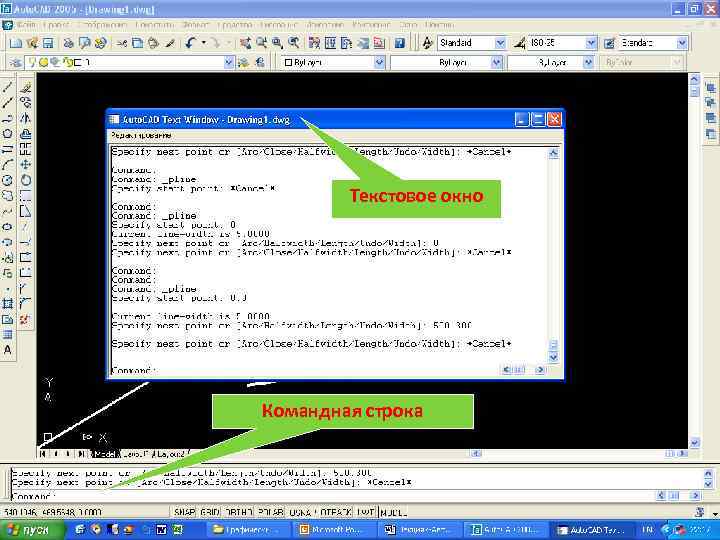Select the Multiline Text A tool
This screenshot has height=540, width=720.
pyautogui.click(x=7, y=350)
